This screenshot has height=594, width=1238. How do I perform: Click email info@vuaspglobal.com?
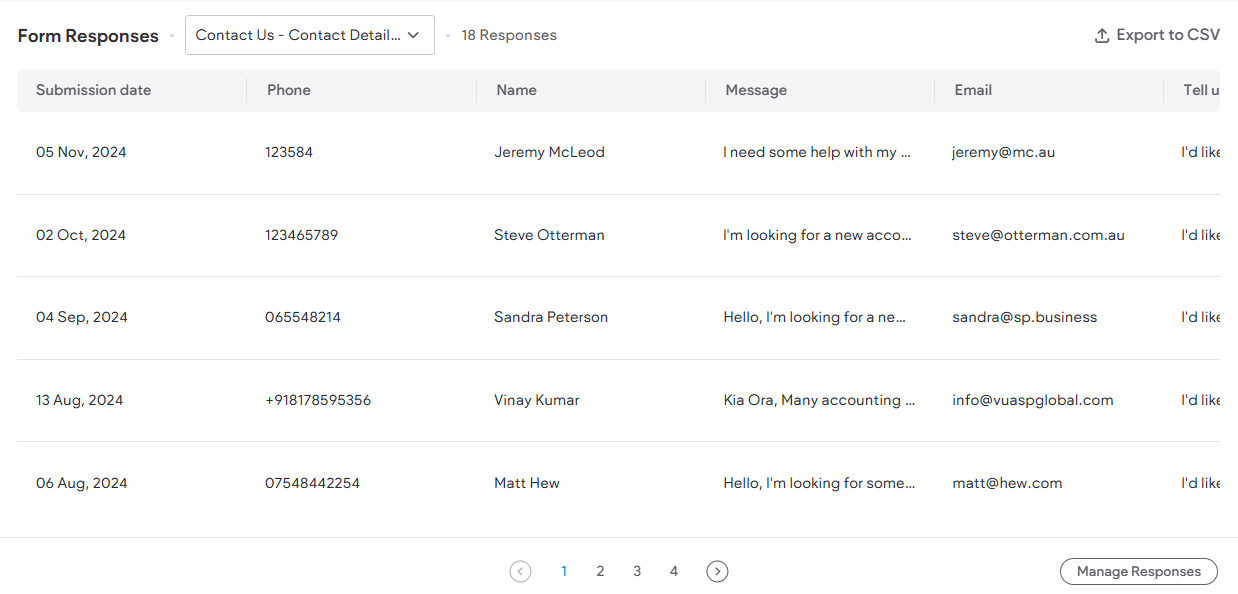coord(1033,400)
